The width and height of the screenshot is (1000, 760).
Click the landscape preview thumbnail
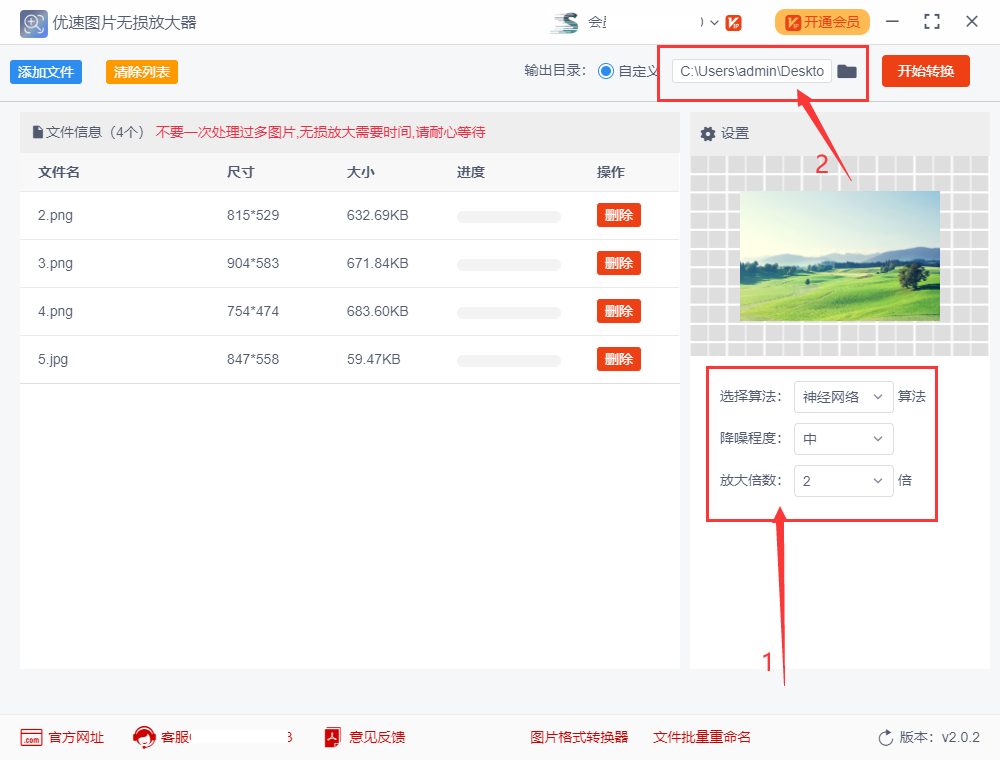point(839,256)
